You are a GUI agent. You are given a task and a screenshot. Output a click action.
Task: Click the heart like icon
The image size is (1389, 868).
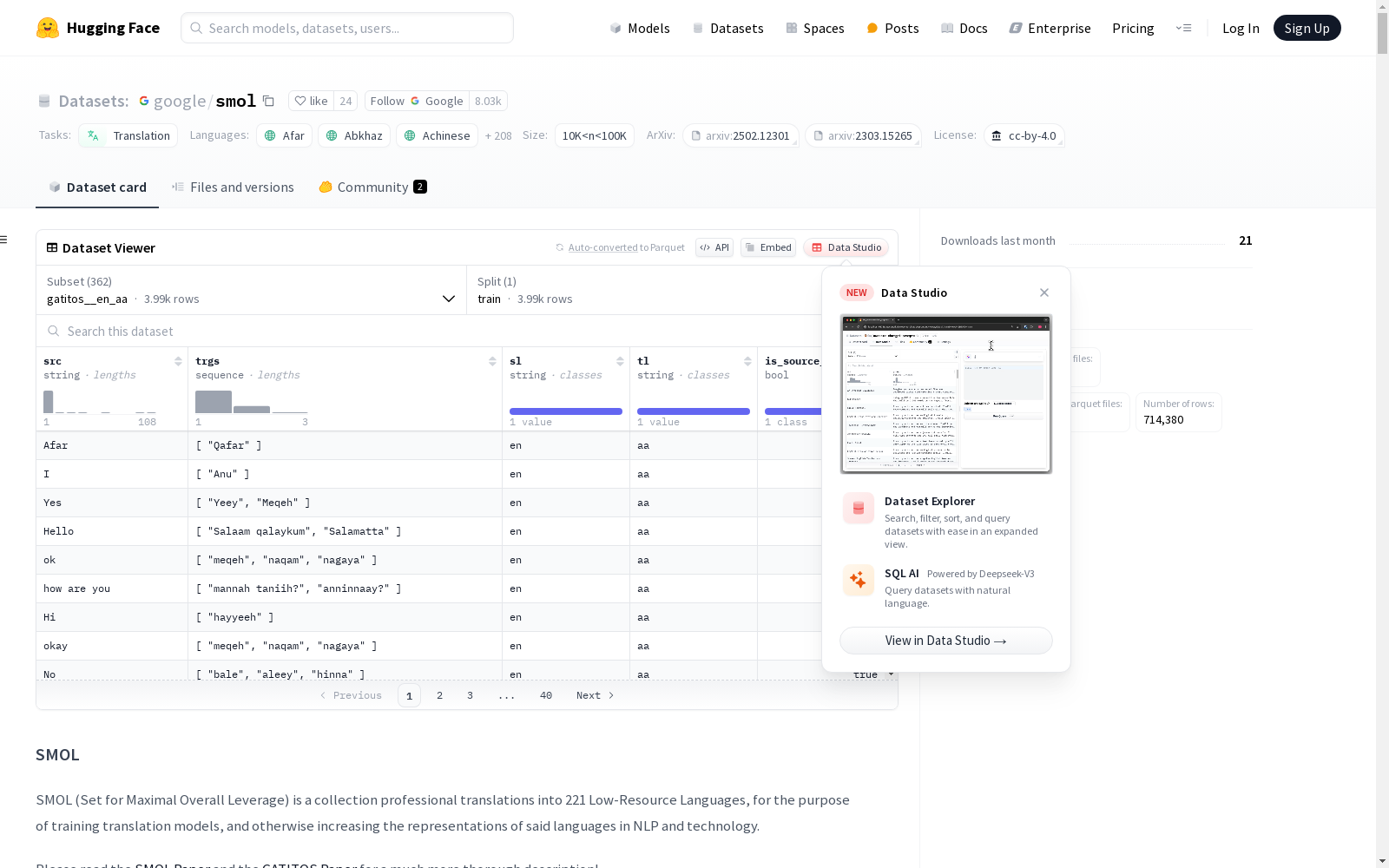pyautogui.click(x=300, y=101)
